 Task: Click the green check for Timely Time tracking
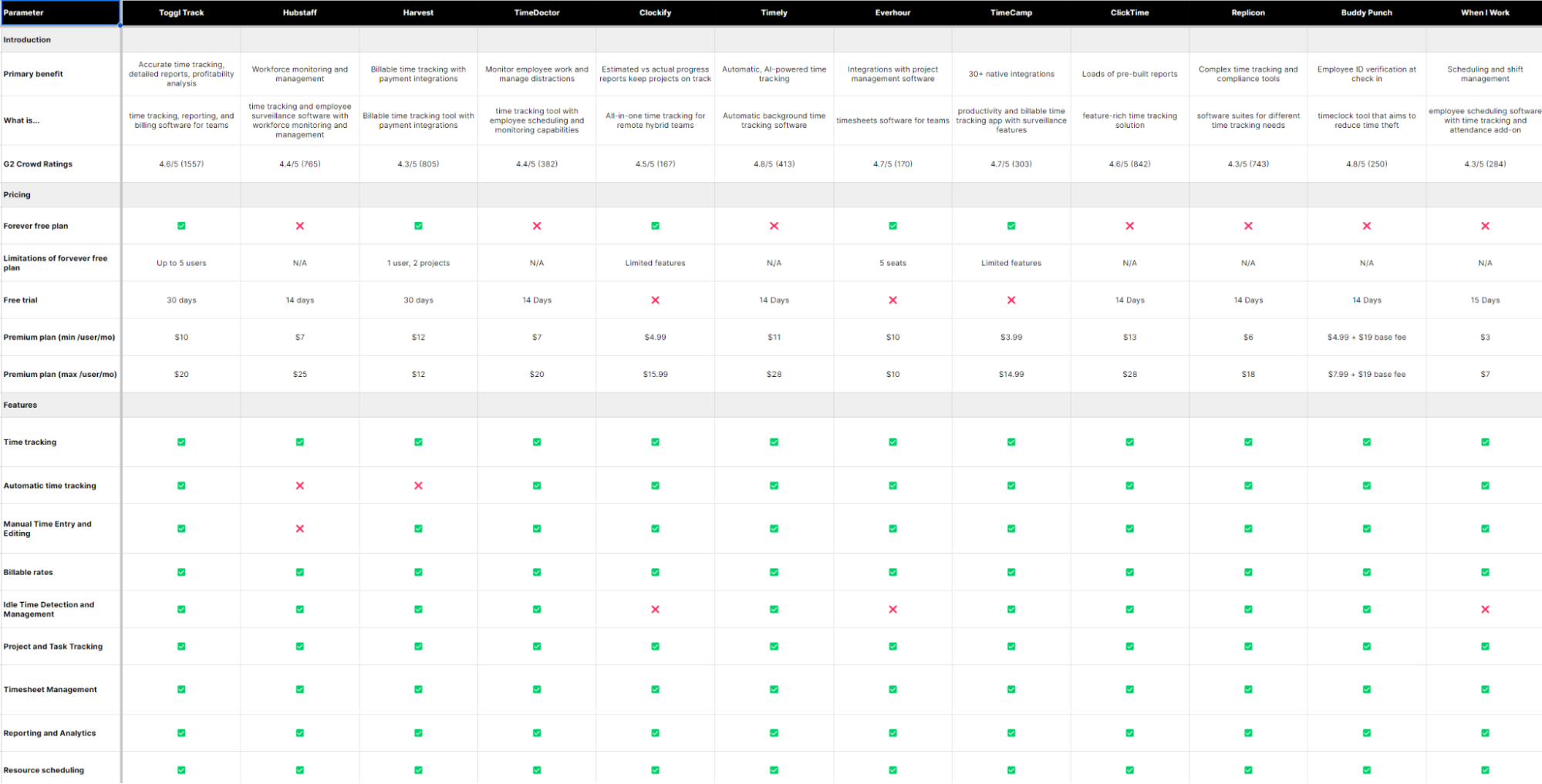click(773, 442)
